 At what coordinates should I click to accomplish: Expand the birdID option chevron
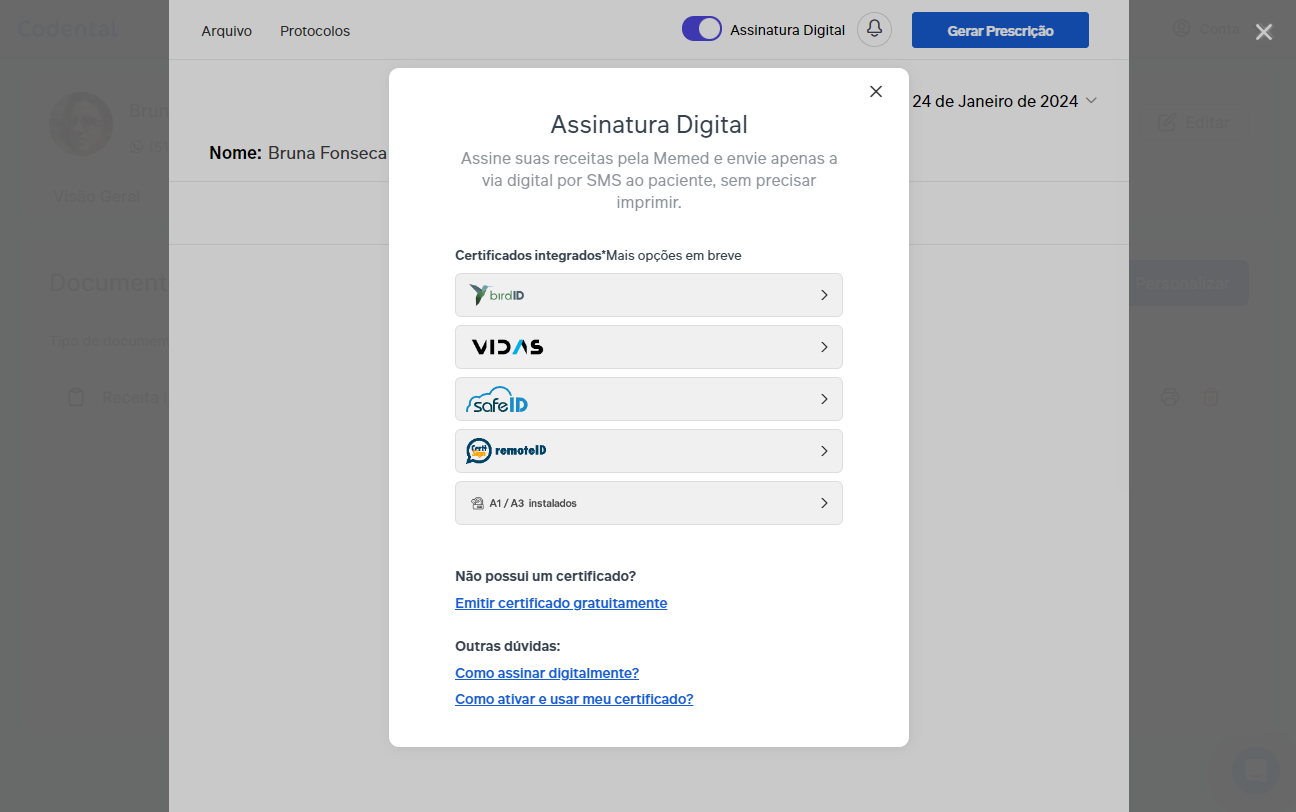click(824, 295)
